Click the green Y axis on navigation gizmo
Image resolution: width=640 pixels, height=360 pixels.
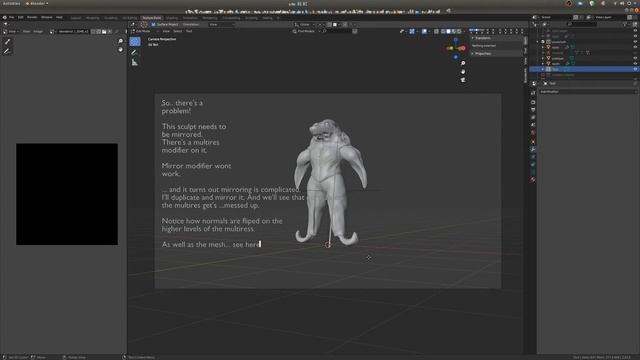450,48
